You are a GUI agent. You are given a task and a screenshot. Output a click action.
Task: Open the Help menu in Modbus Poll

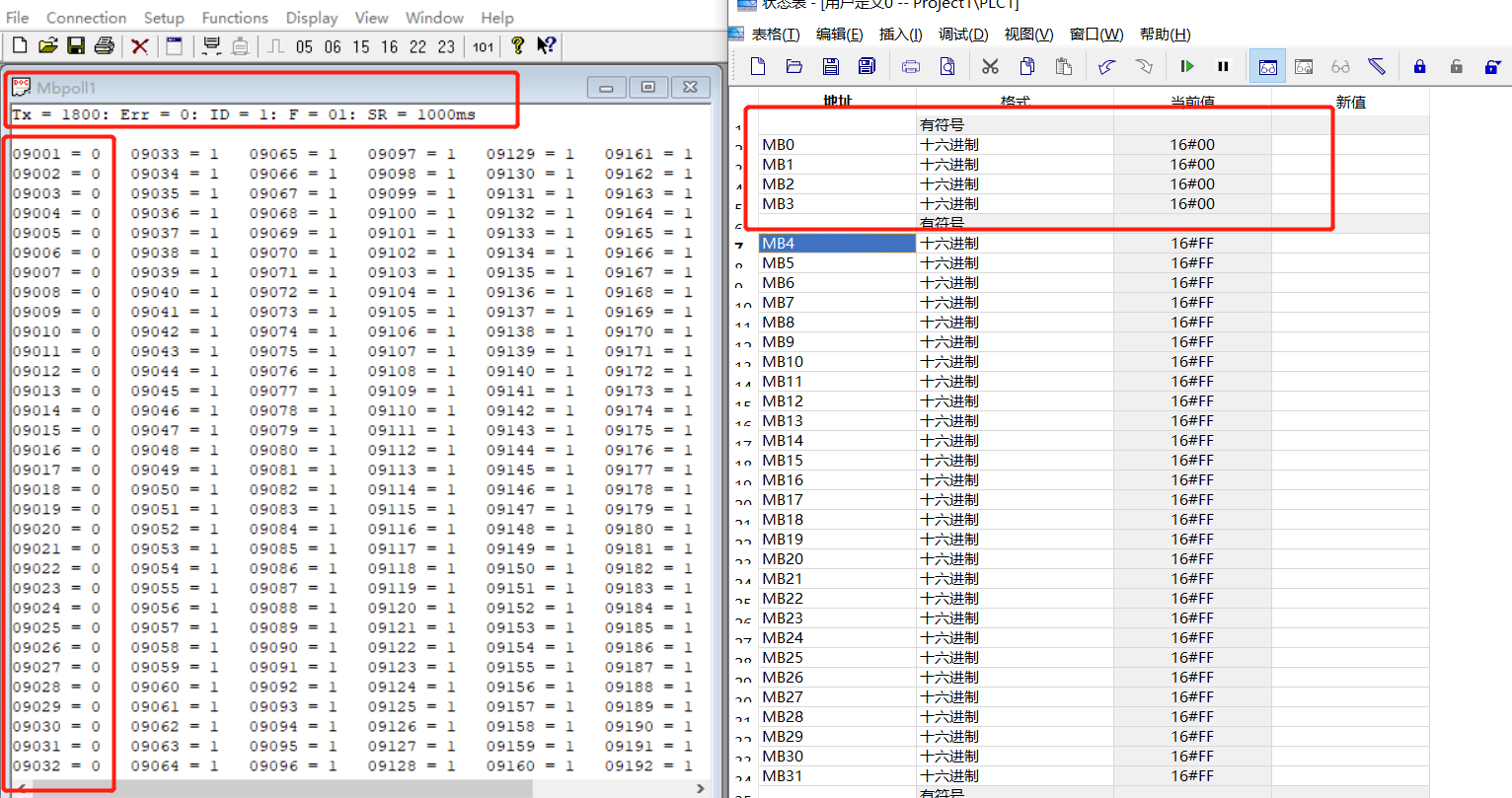click(497, 18)
